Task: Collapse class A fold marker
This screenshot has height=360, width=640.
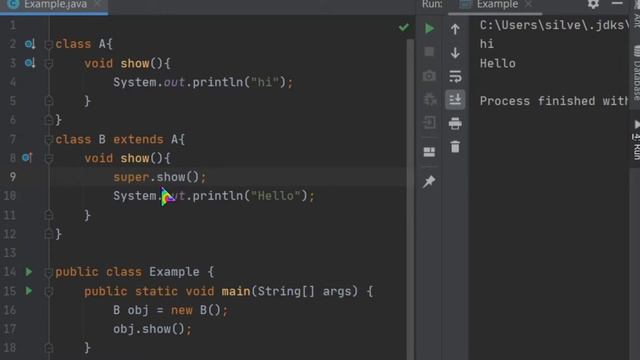Action: pyautogui.click(x=49, y=44)
